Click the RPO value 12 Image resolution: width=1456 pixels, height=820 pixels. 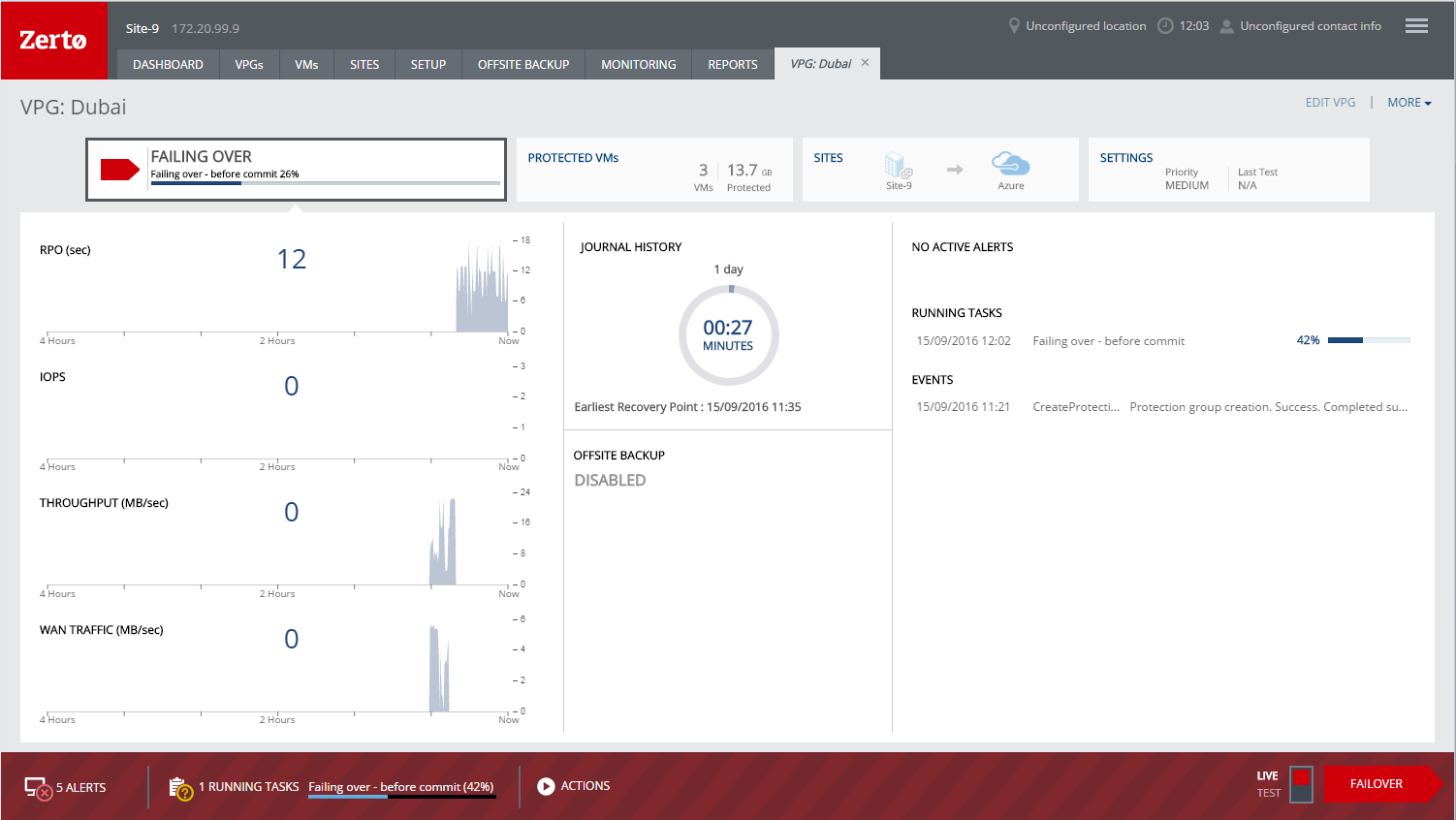click(x=292, y=259)
